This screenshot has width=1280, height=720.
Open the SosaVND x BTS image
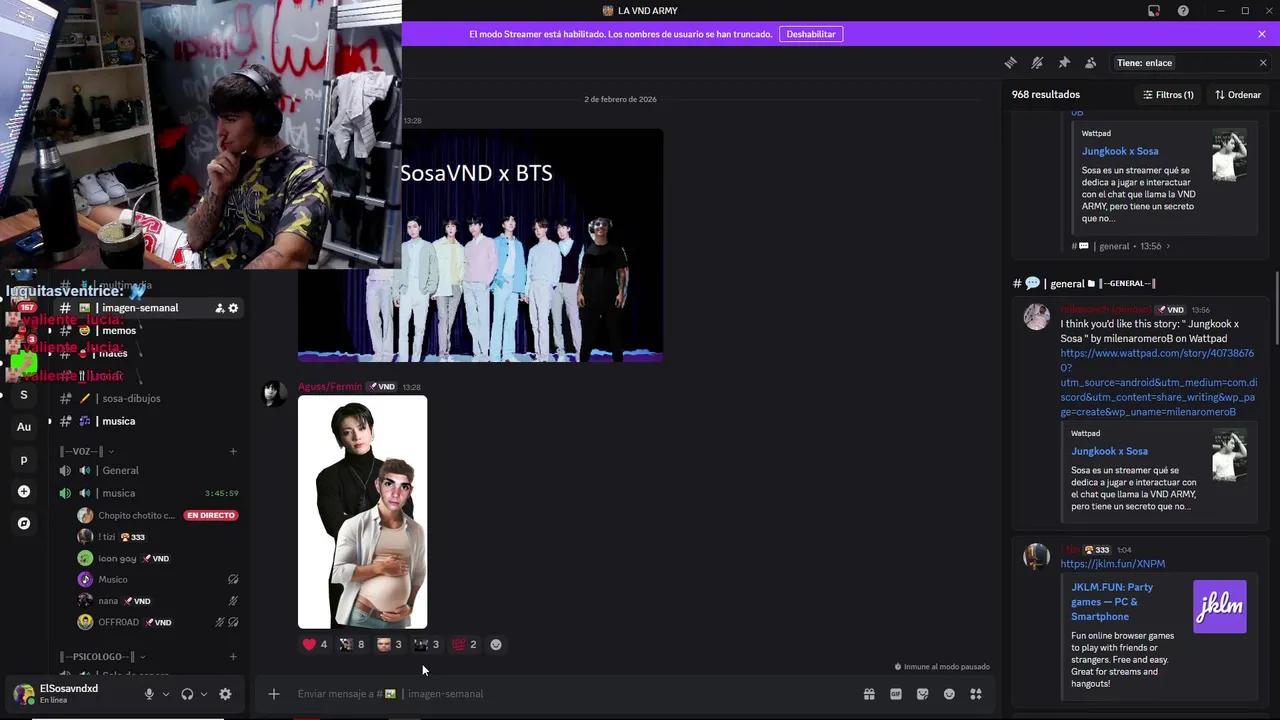coord(480,245)
